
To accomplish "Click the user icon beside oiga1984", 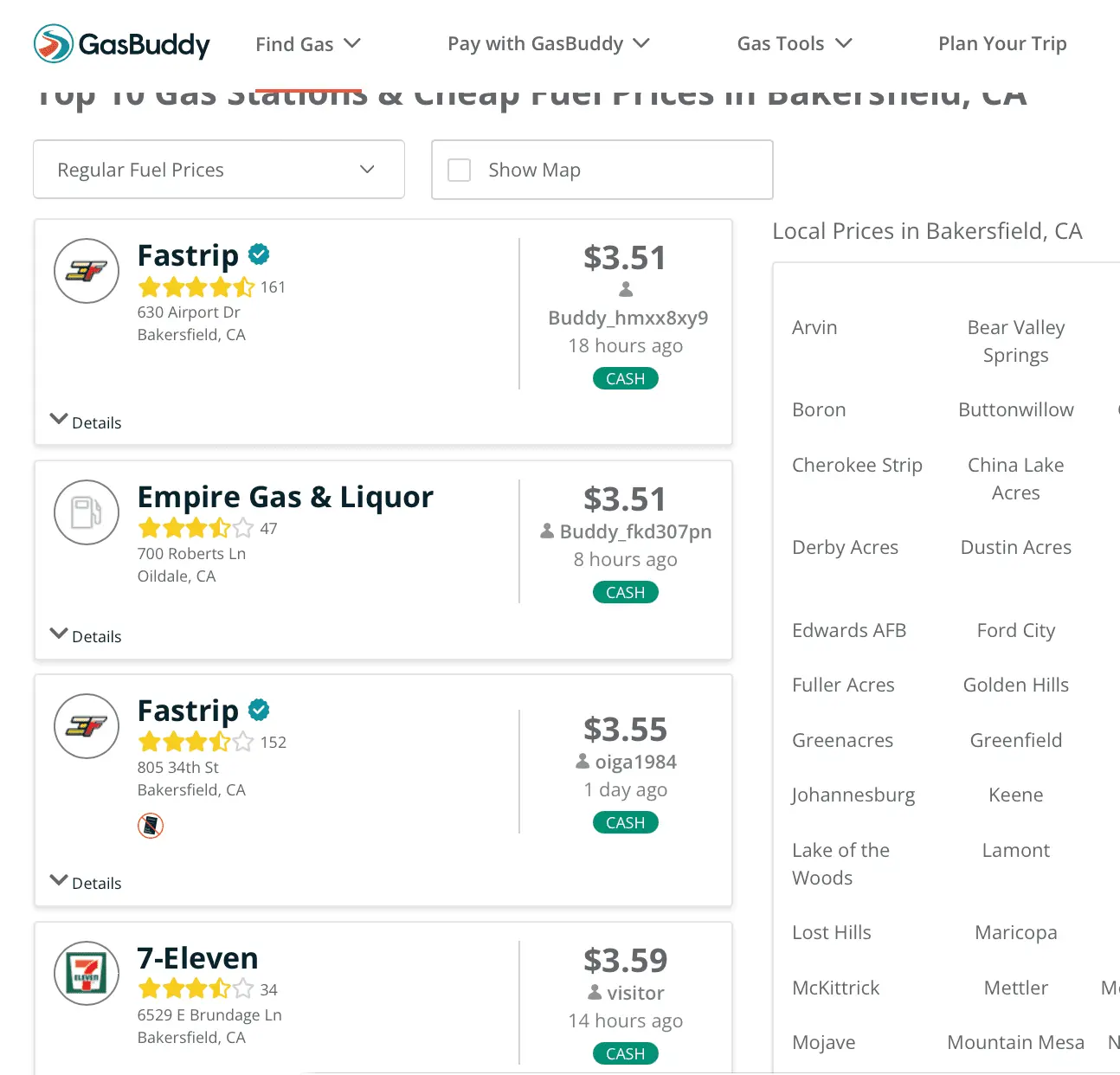I will click(x=583, y=762).
